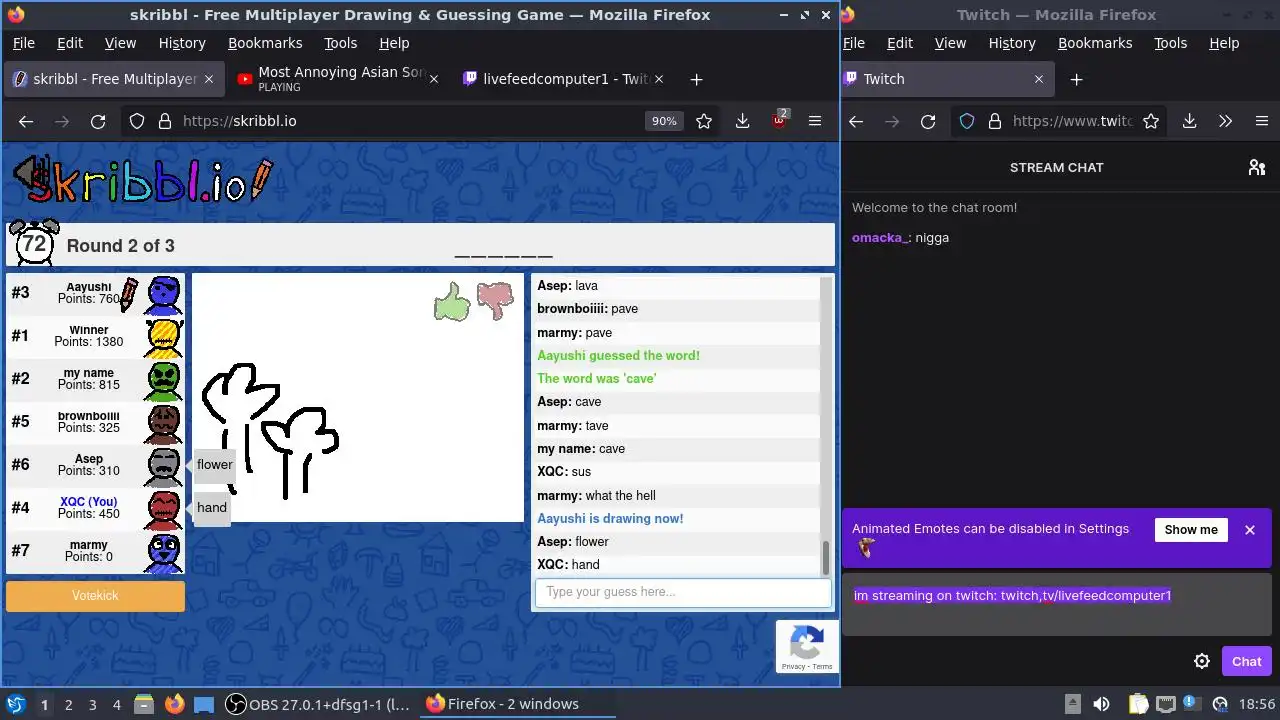Click the Votekick button
The image size is (1280, 720).
pyautogui.click(x=95, y=596)
